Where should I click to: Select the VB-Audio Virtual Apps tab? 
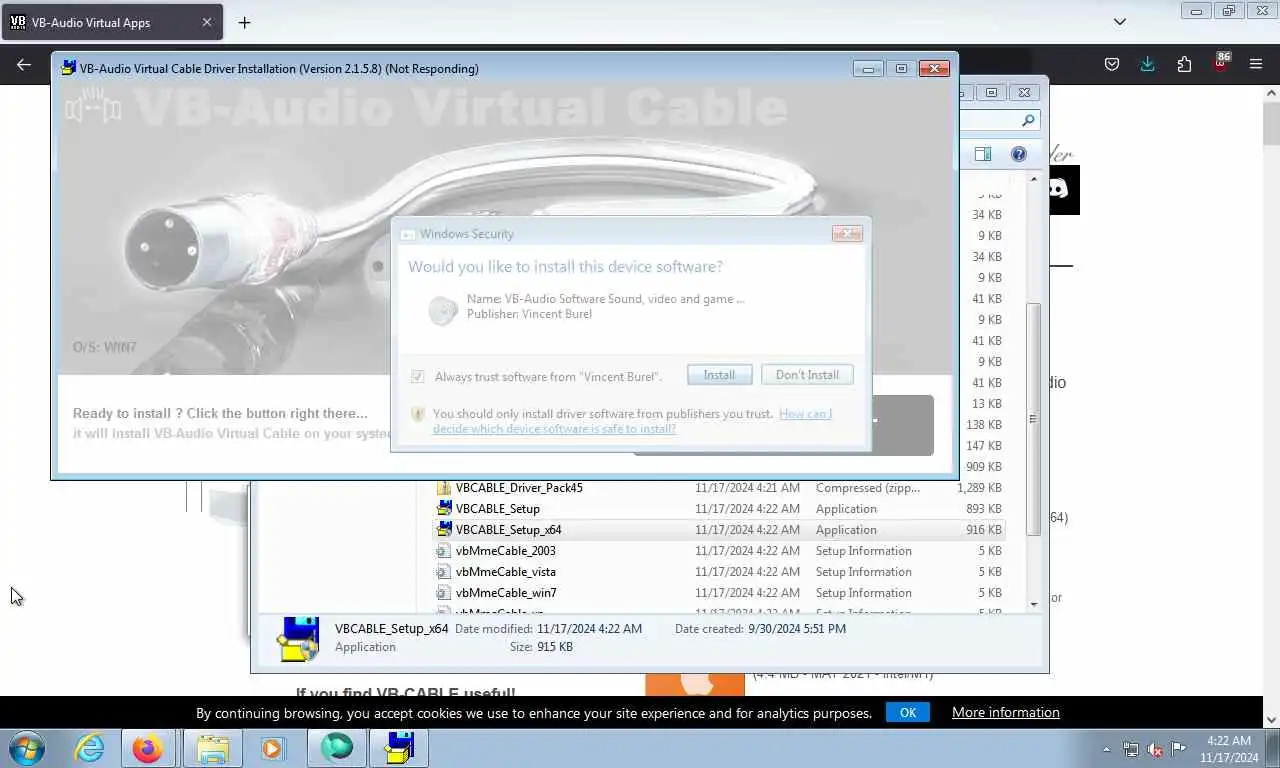112,22
